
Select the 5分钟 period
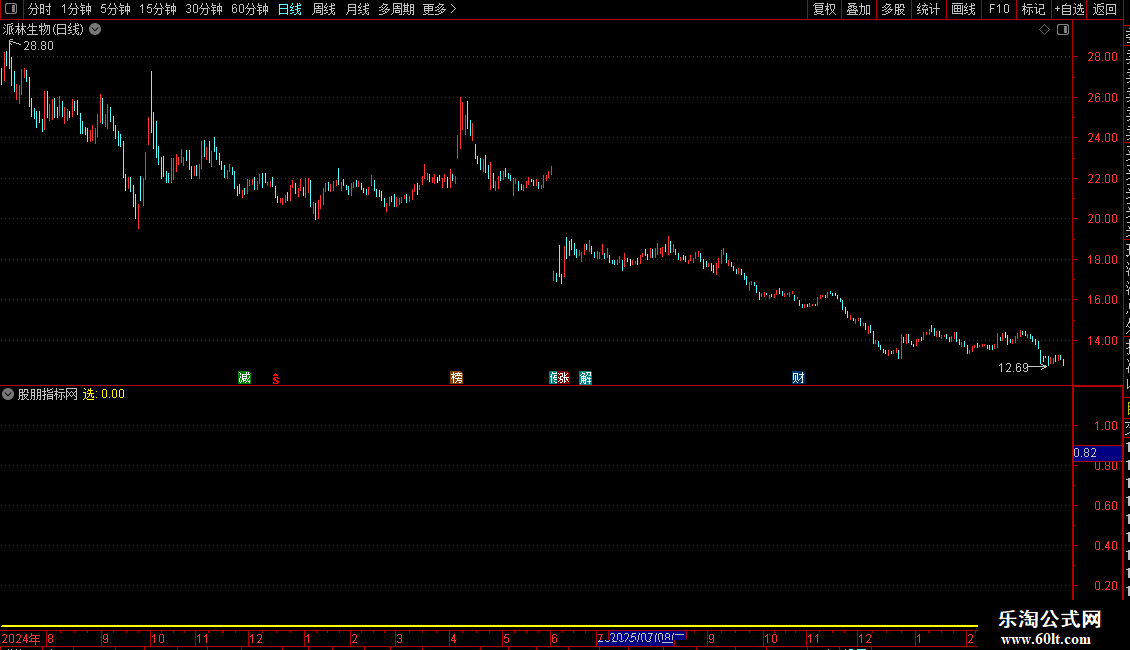[115, 9]
